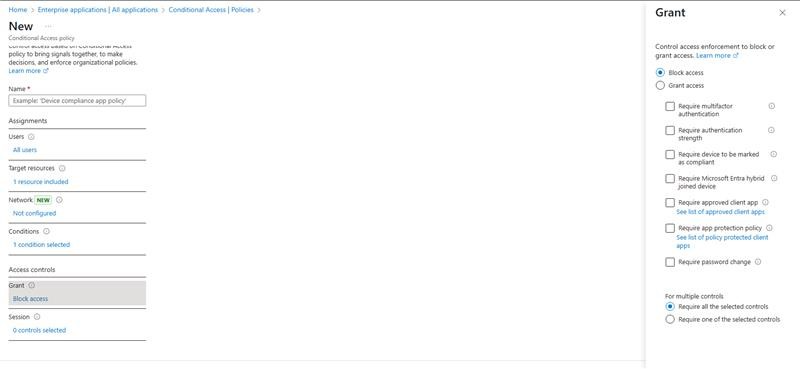The width and height of the screenshot is (800, 369).
Task: Open Conditional Access | Policies breadcrumb
Action: click(211, 10)
